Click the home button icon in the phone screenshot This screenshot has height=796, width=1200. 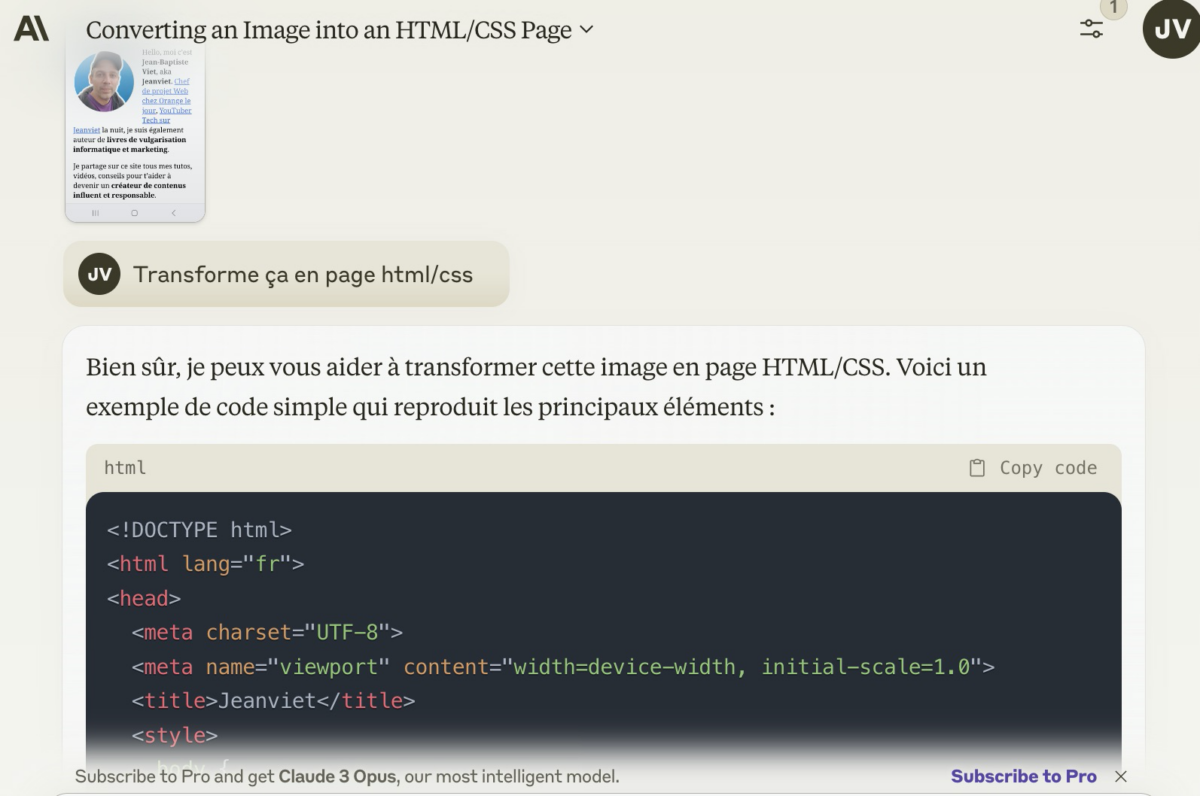(x=134, y=212)
